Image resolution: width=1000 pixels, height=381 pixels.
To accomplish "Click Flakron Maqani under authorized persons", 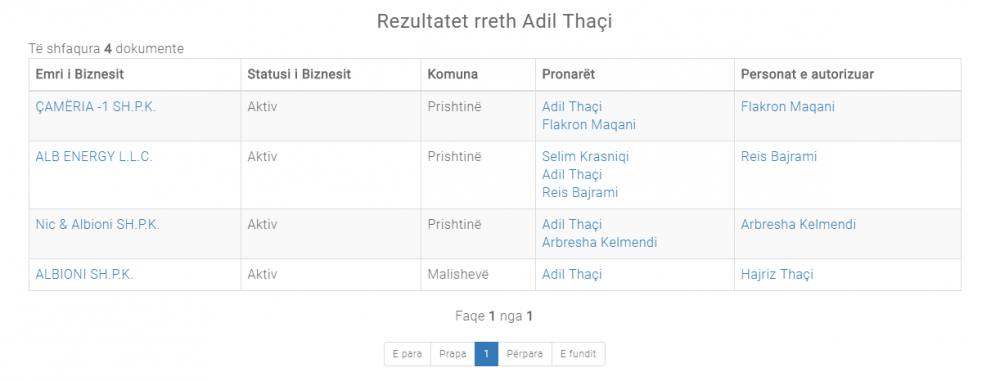I will [x=788, y=107].
